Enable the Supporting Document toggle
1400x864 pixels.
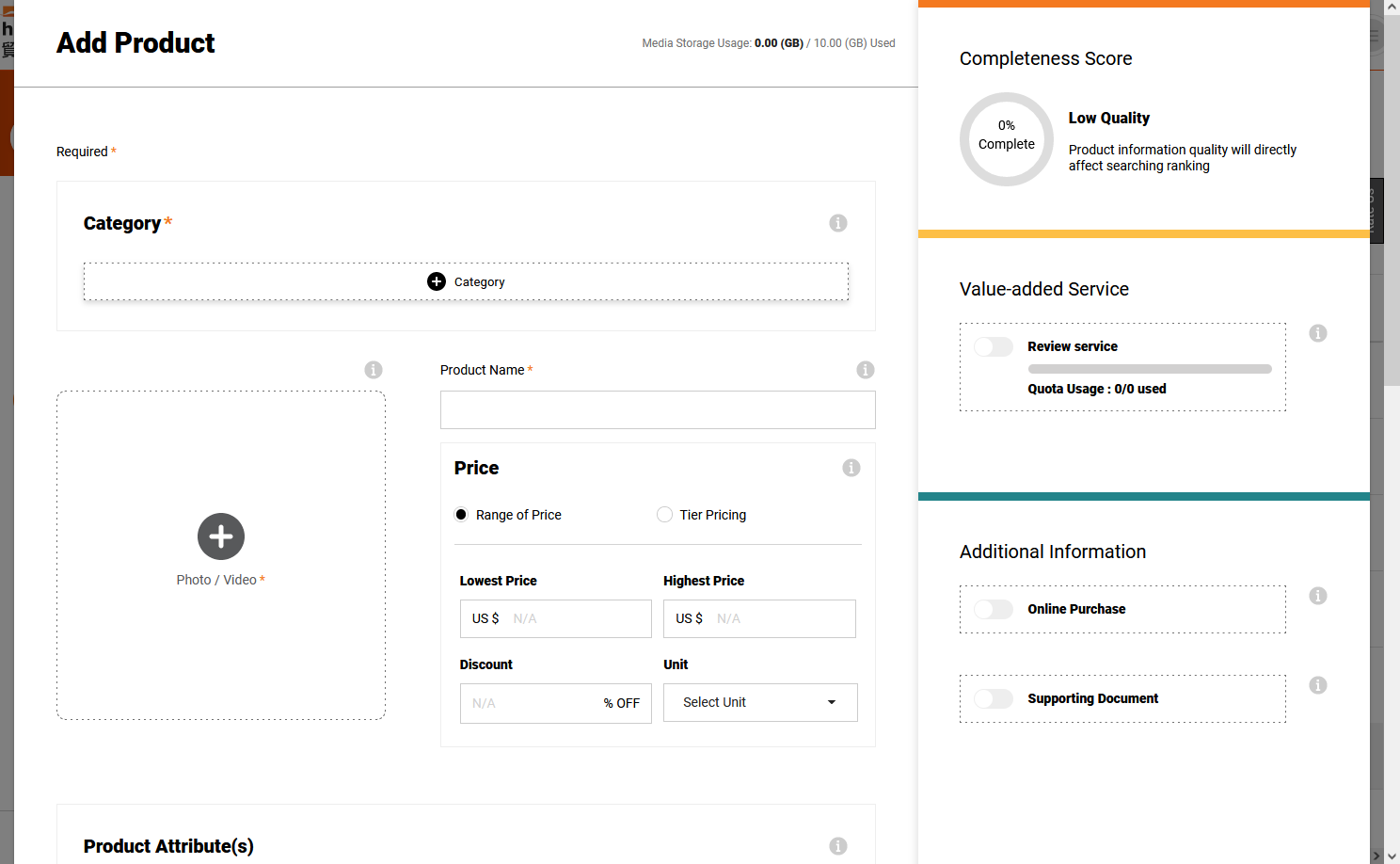tap(994, 698)
